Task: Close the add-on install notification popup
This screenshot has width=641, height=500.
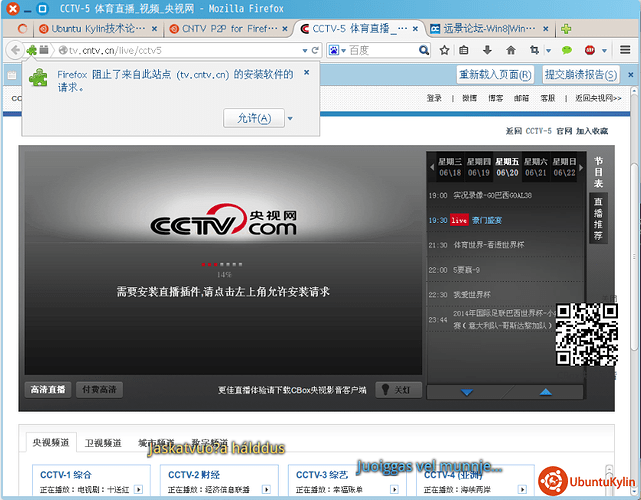Action: point(307,72)
